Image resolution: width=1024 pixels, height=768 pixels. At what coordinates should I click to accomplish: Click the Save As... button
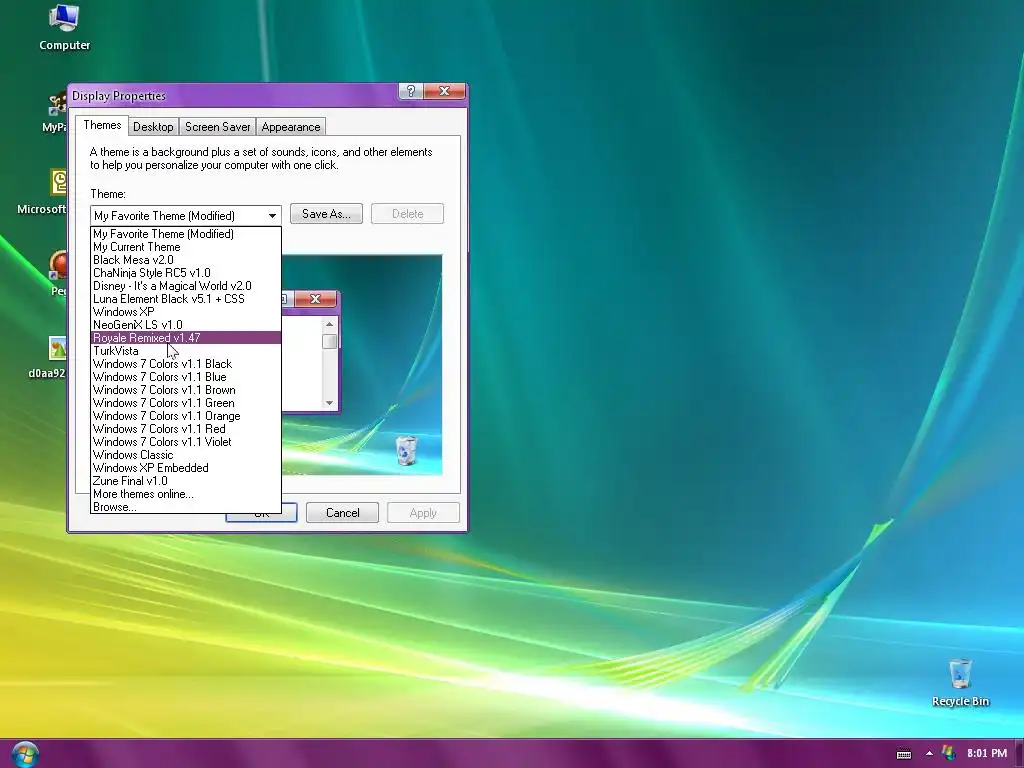pos(326,214)
